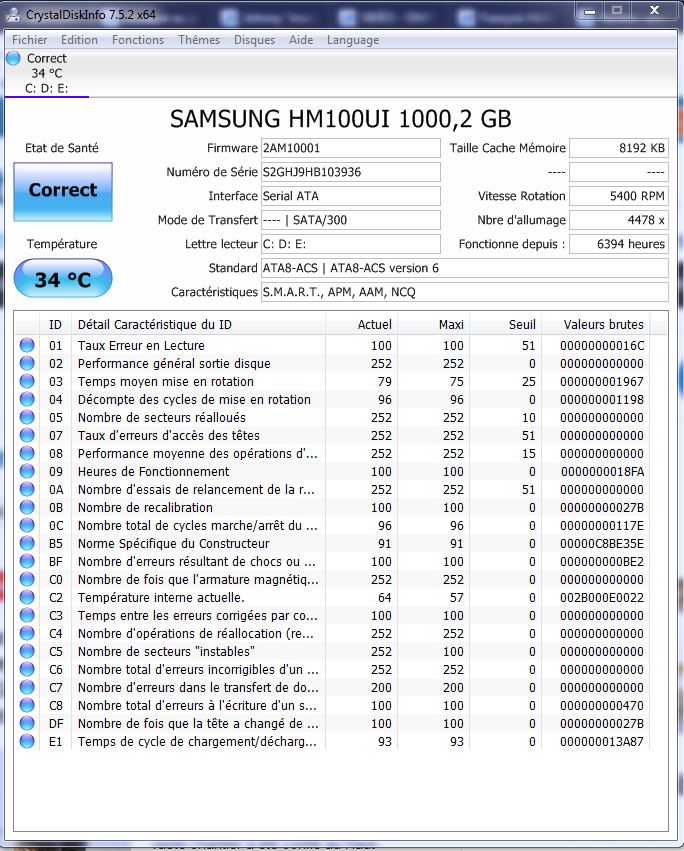Click the 34 °C temperature button
The image size is (684, 851).
pyautogui.click(x=63, y=278)
